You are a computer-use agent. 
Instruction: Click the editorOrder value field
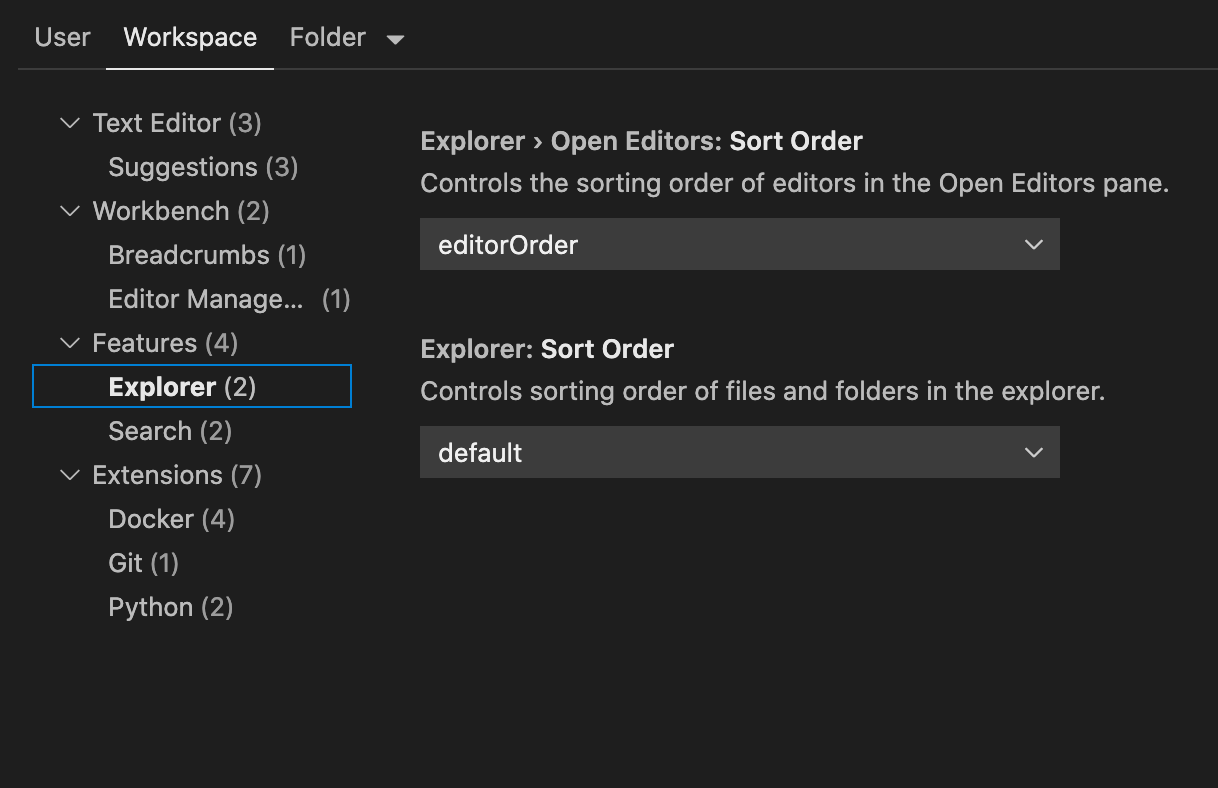[700, 244]
